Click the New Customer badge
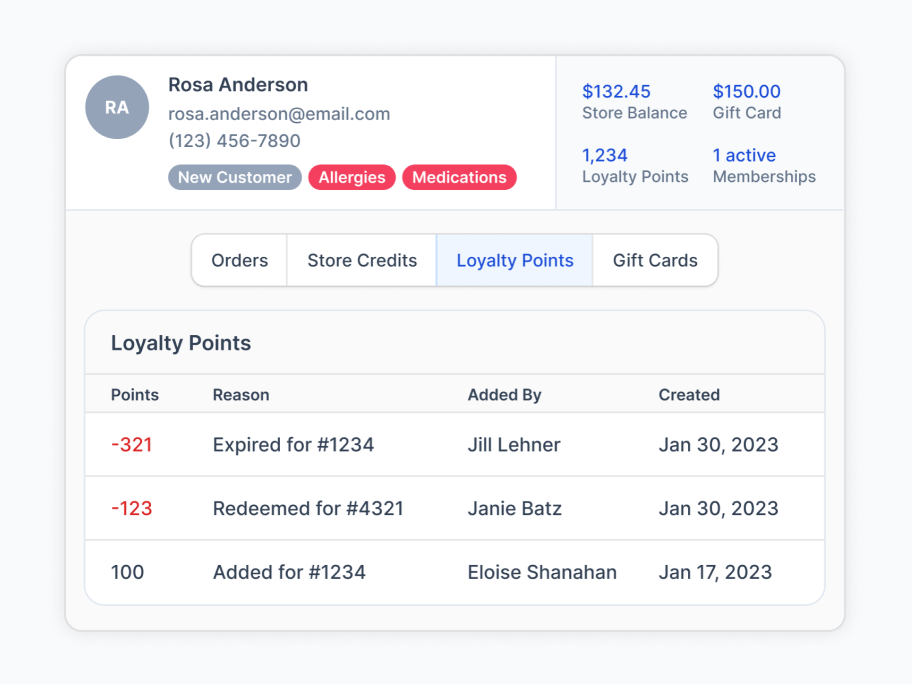Viewport: 912px width, 684px height. coord(235,177)
